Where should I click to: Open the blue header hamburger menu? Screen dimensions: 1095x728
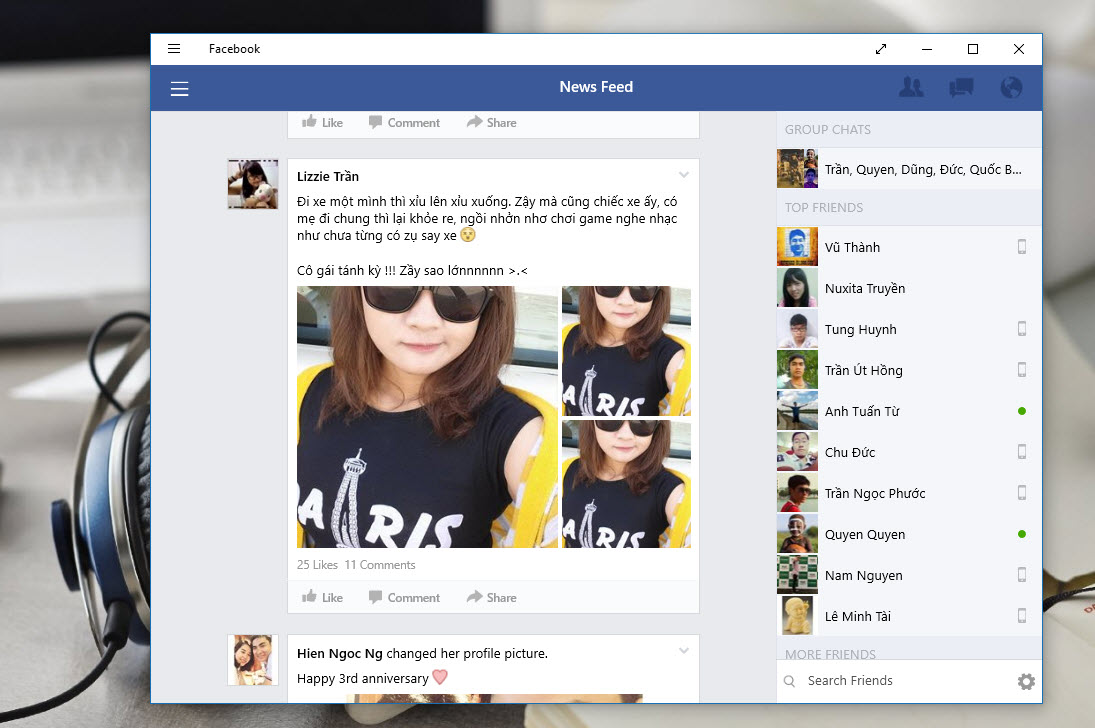point(180,89)
